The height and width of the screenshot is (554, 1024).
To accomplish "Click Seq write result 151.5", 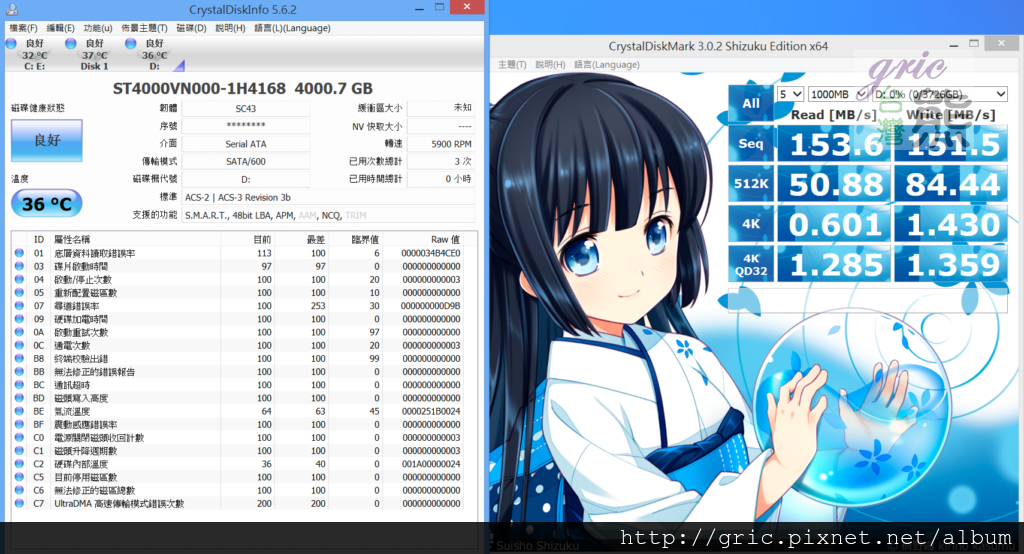I will pos(950,144).
